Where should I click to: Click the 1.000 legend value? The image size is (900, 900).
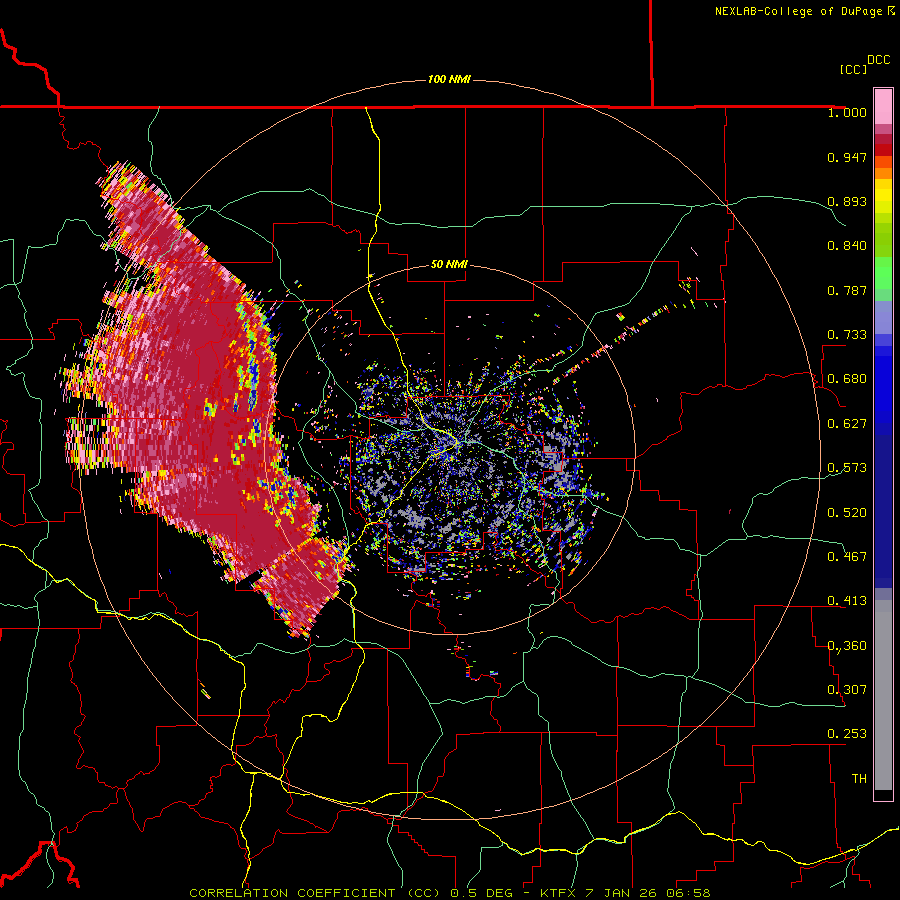847,112
